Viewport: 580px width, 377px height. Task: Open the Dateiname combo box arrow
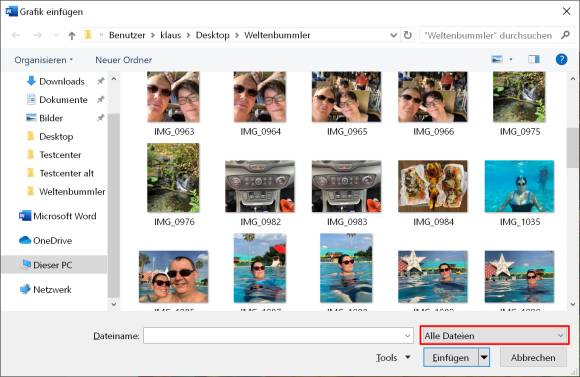click(x=407, y=336)
